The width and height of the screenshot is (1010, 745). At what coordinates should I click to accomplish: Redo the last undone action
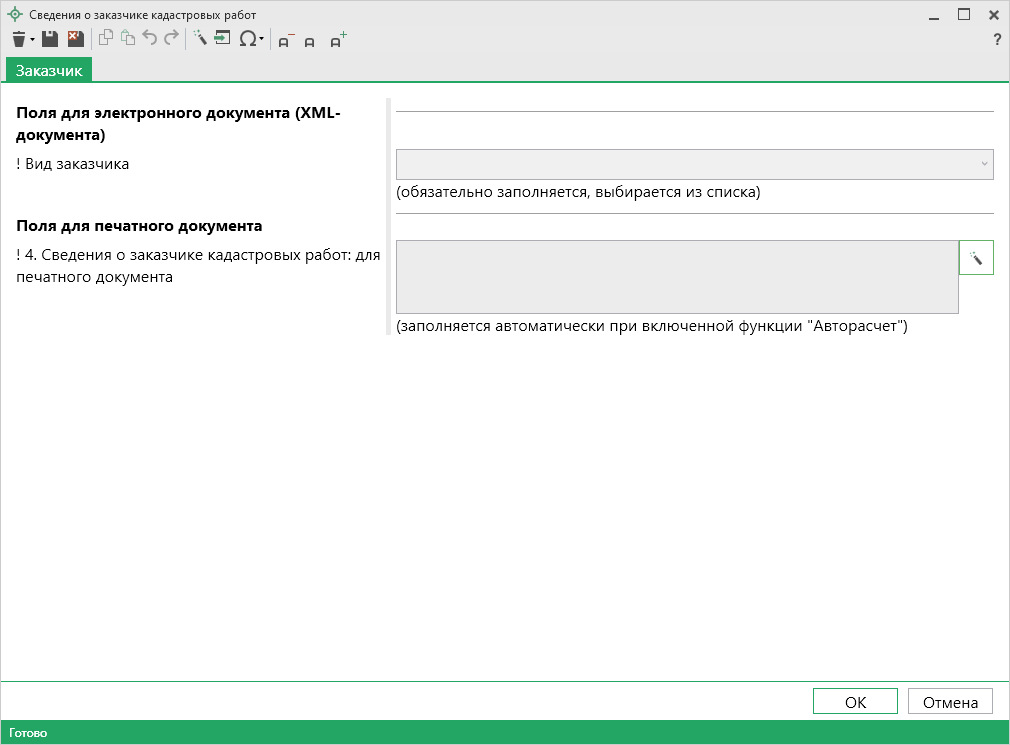coord(171,39)
